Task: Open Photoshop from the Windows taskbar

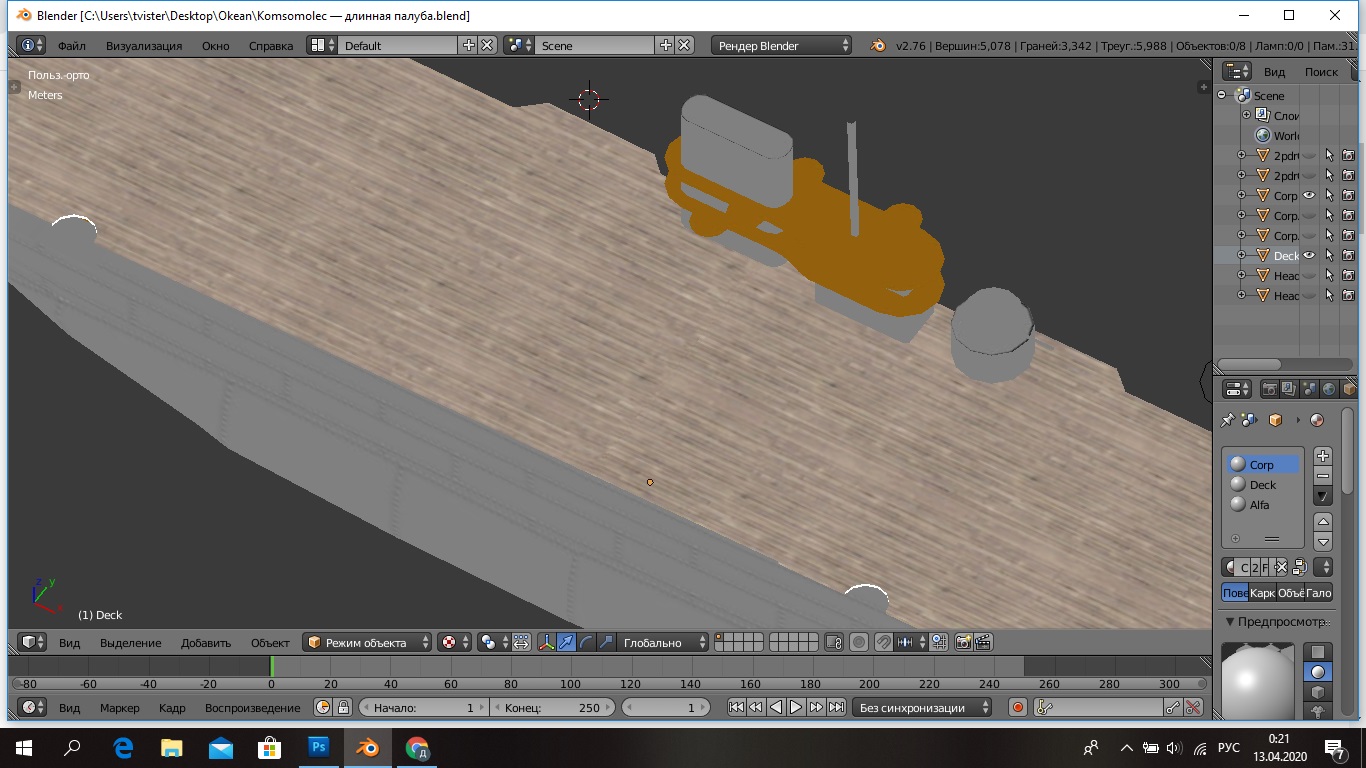Action: pyautogui.click(x=319, y=747)
